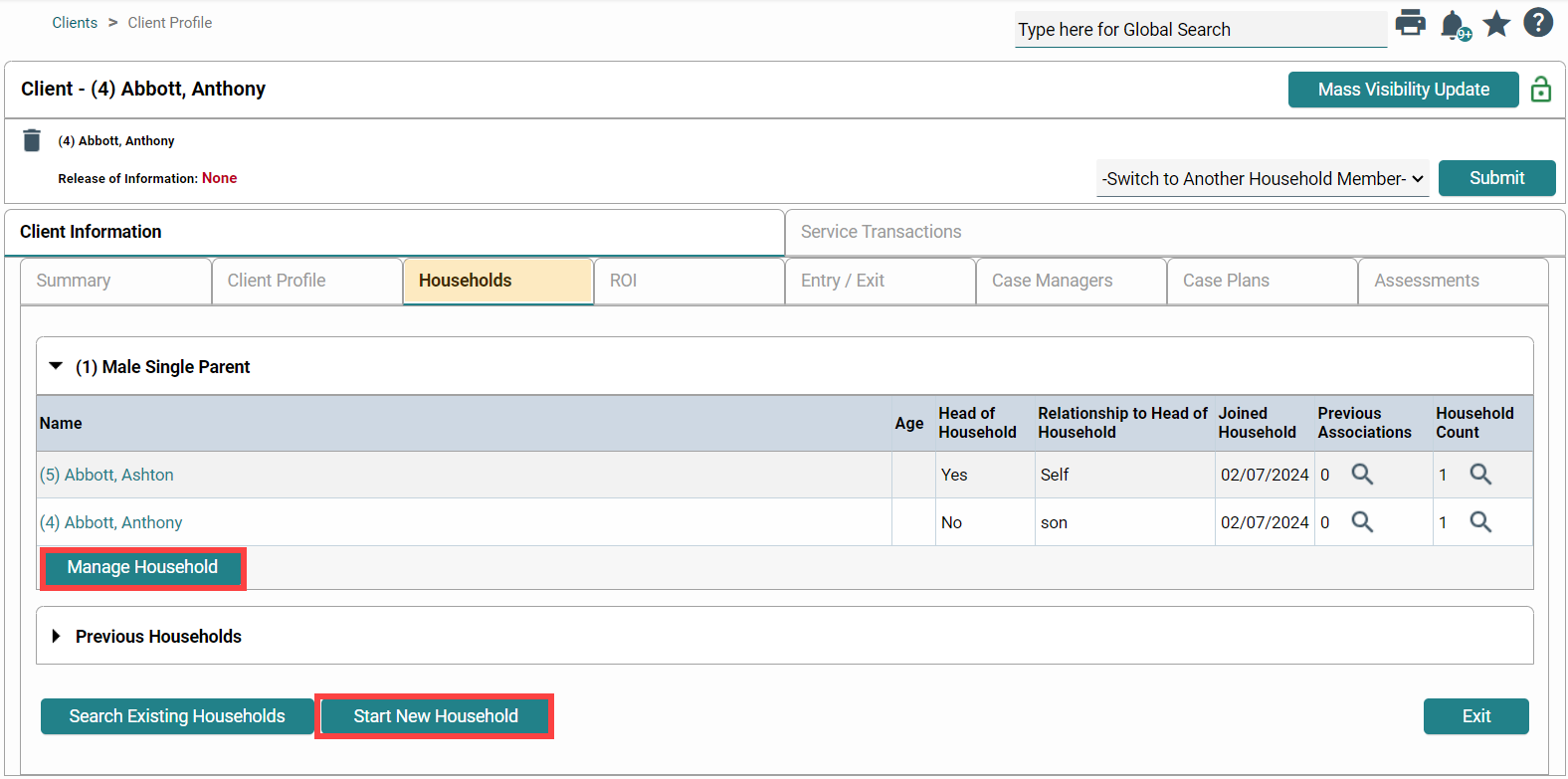The width and height of the screenshot is (1568, 779).
Task: Open the Assessments tab
Action: point(1454,281)
